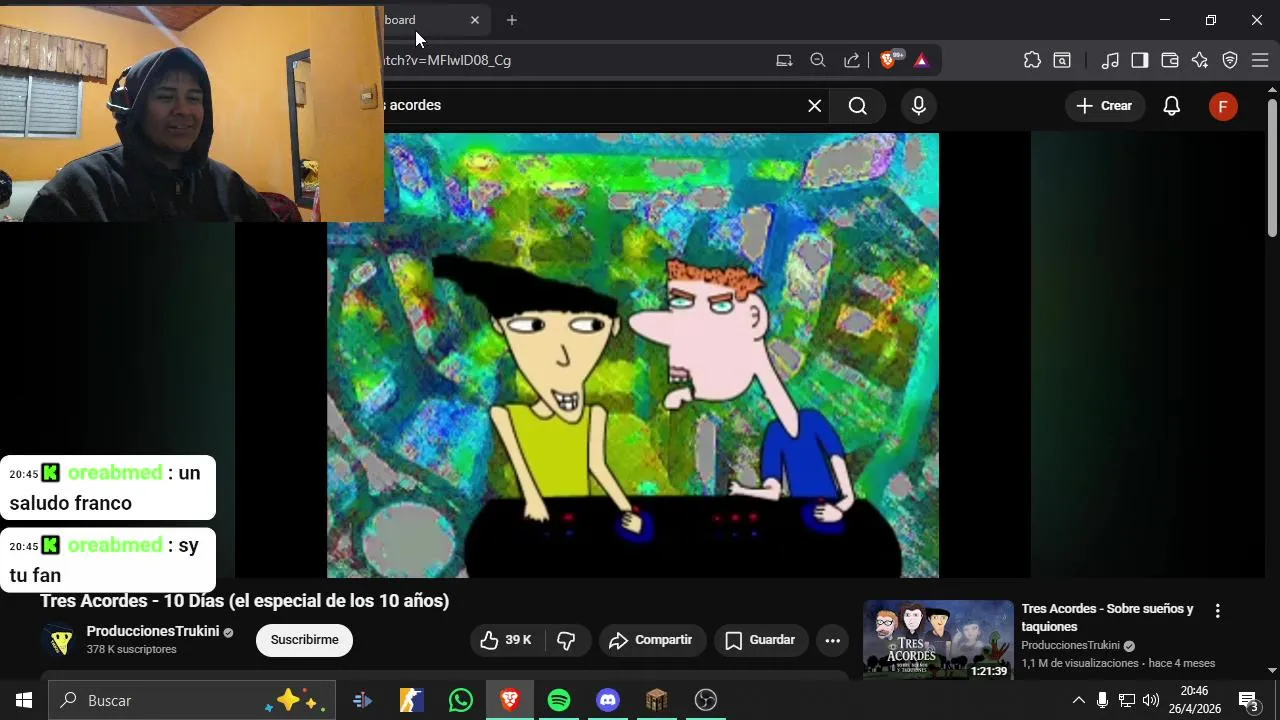Screen dimensions: 1280x720
Task: Open more actions ellipsis below video
Action: point(832,640)
